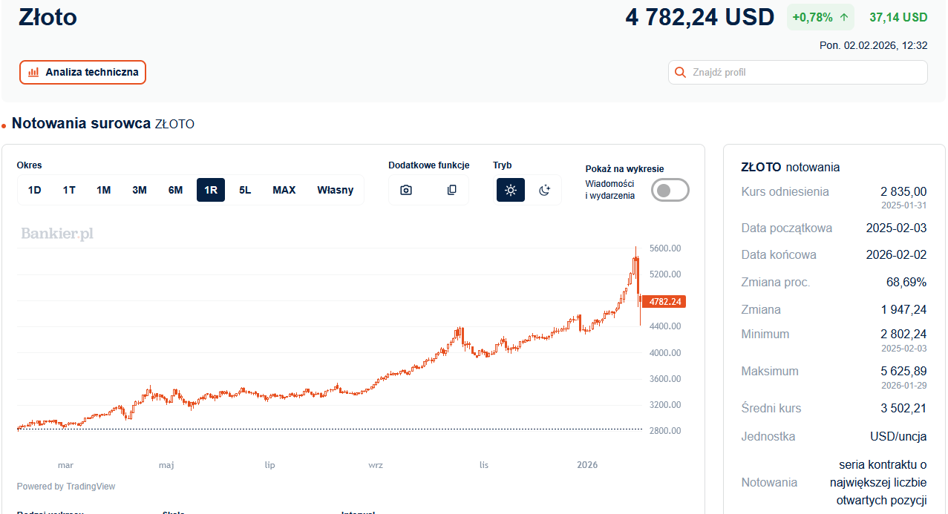Image resolution: width=948 pixels, height=514 pixels.
Task: Choose the 3M period
Action: click(x=140, y=190)
